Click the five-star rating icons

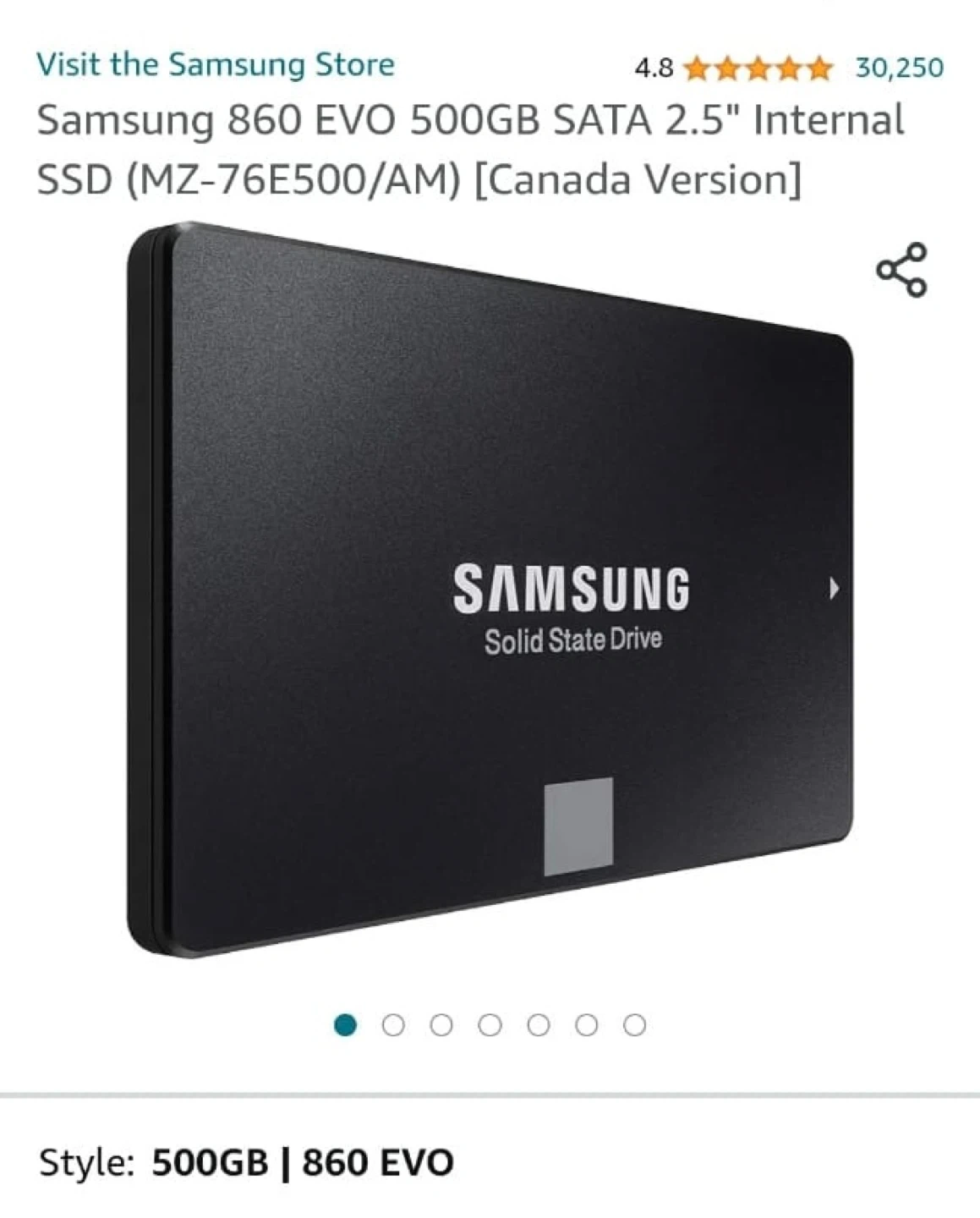tap(758, 68)
